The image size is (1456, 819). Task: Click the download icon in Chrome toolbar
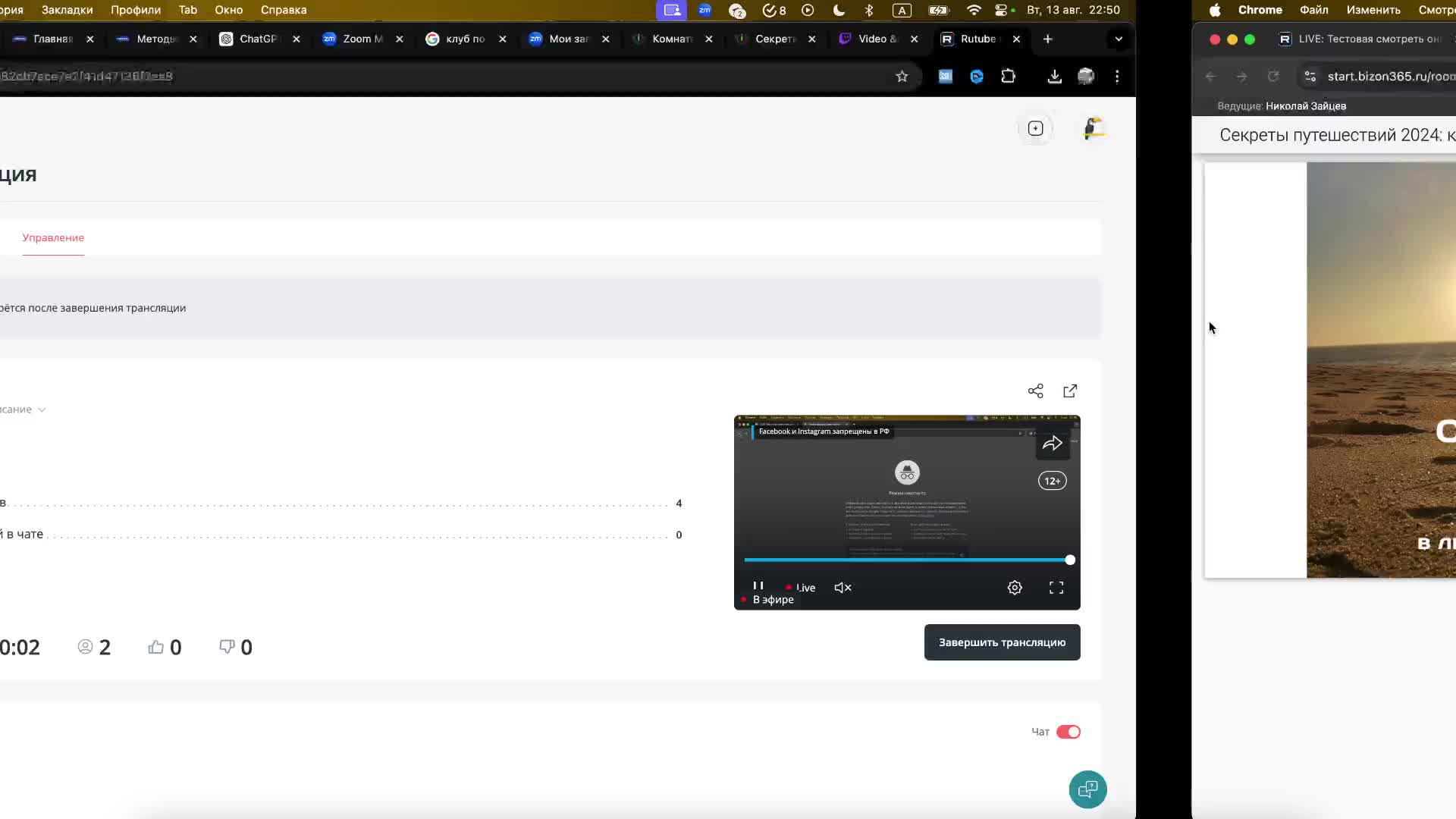(x=1055, y=76)
